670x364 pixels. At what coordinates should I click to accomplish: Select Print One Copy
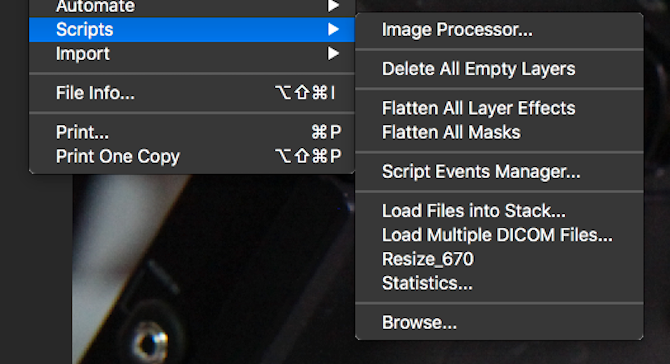[x=191, y=156]
